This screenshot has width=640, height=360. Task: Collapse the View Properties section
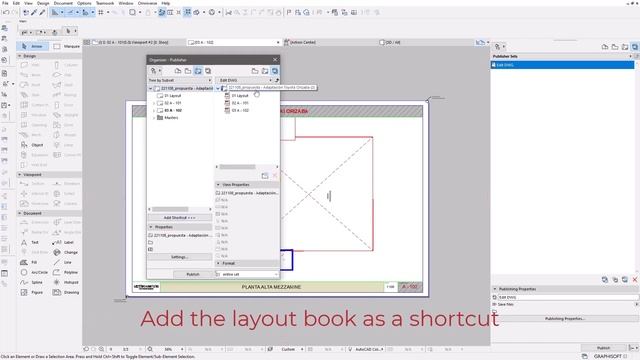[x=218, y=184]
